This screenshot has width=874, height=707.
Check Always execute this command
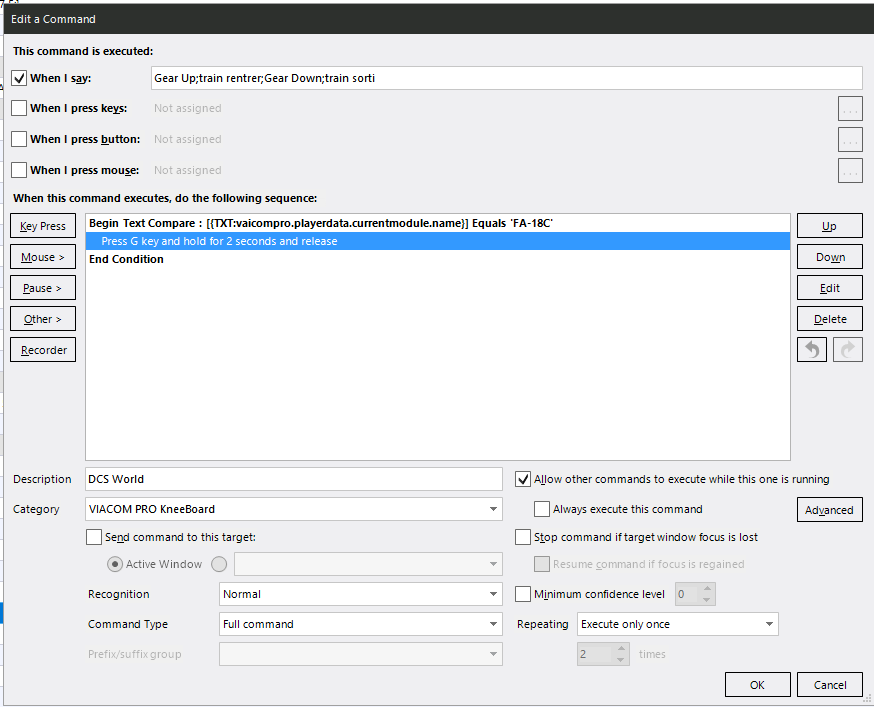(x=542, y=509)
